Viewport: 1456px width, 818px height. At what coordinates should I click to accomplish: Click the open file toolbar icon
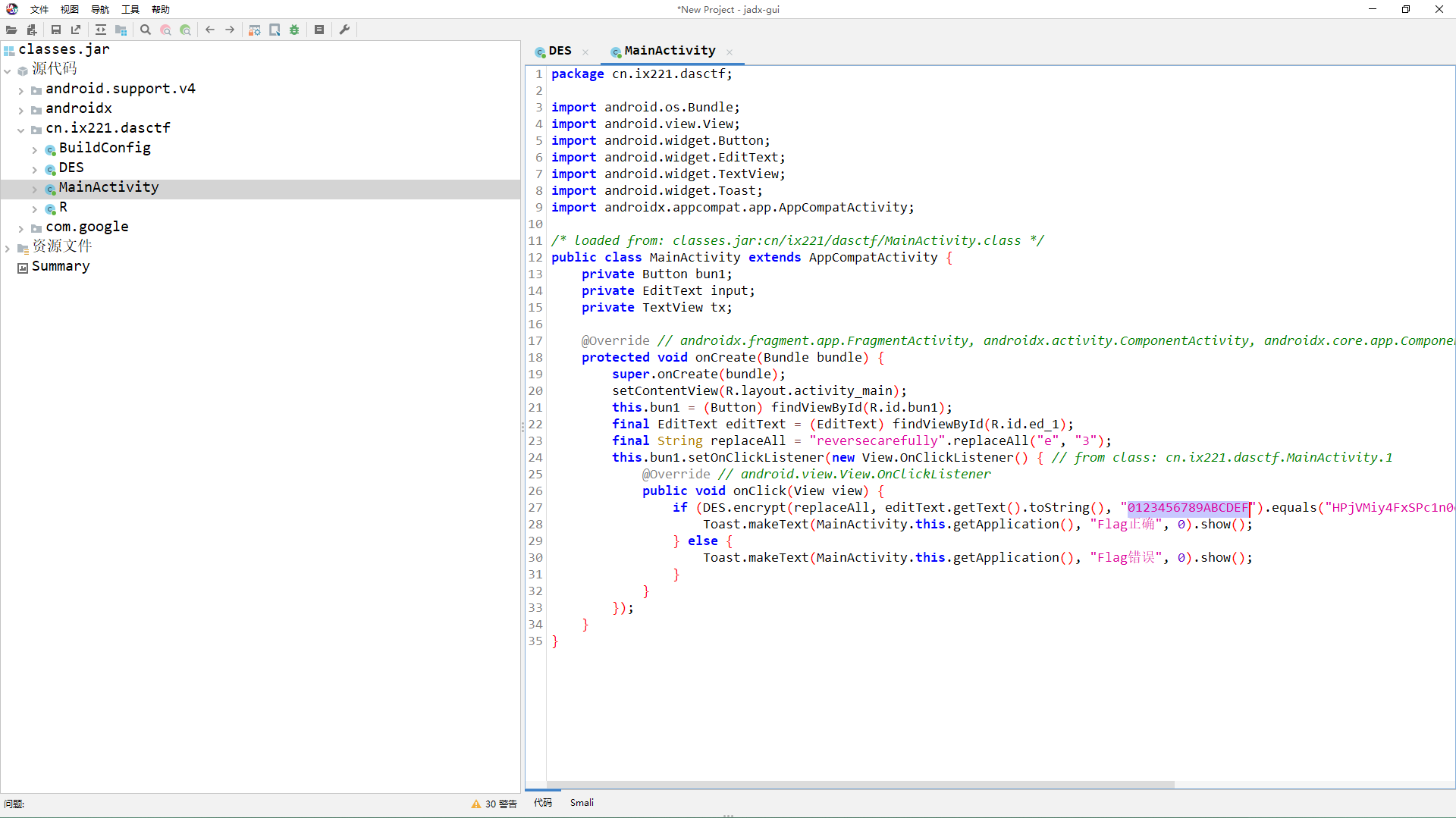11,30
